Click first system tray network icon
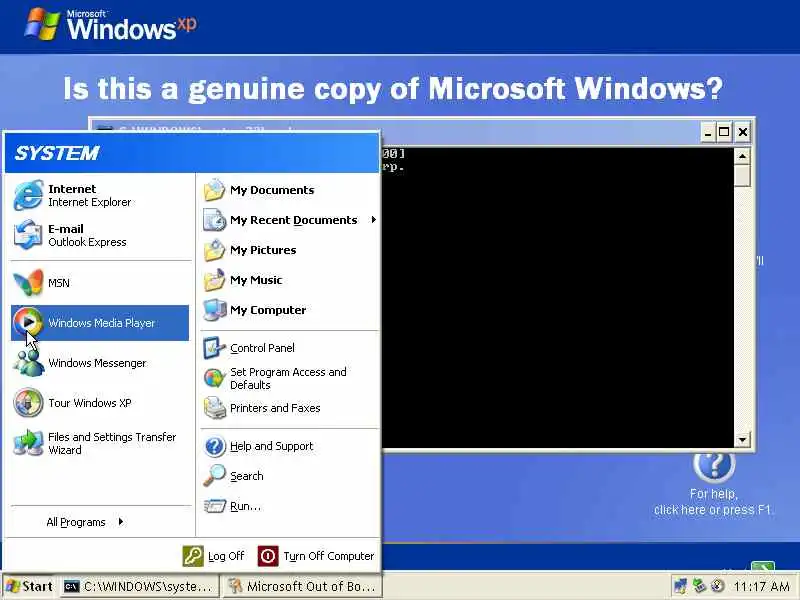Viewport: 800px width, 600px height. coord(681,586)
